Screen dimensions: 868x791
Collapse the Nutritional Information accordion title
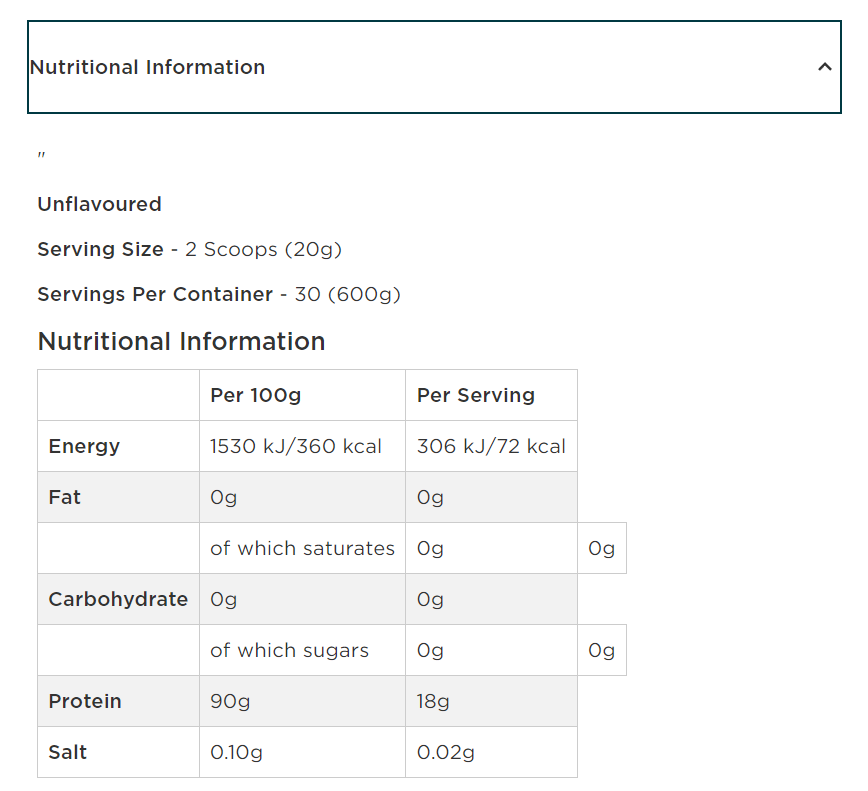coord(148,67)
